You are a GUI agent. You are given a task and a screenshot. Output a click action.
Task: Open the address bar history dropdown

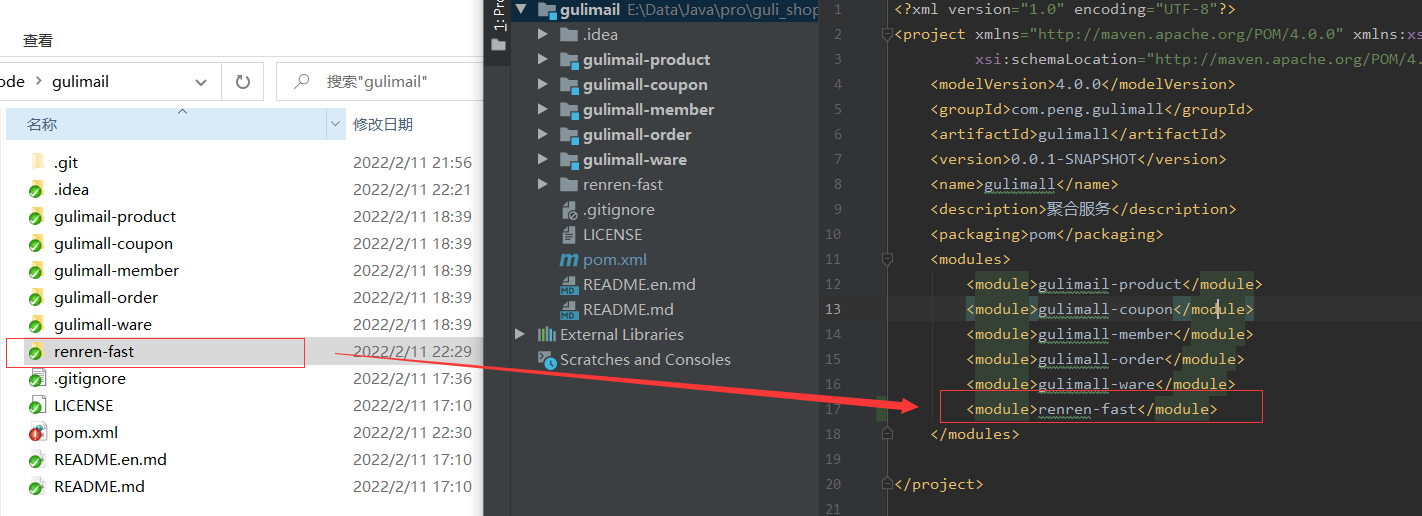201,82
